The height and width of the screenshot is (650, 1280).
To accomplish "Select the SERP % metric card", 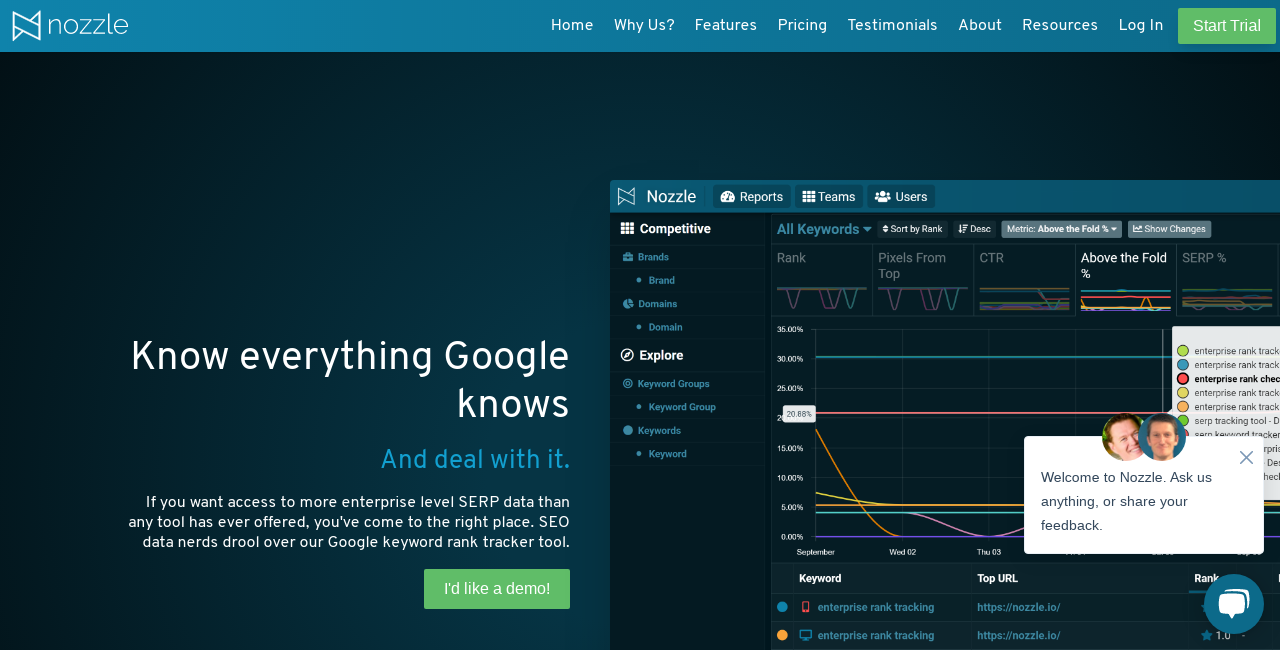I will [1228, 280].
